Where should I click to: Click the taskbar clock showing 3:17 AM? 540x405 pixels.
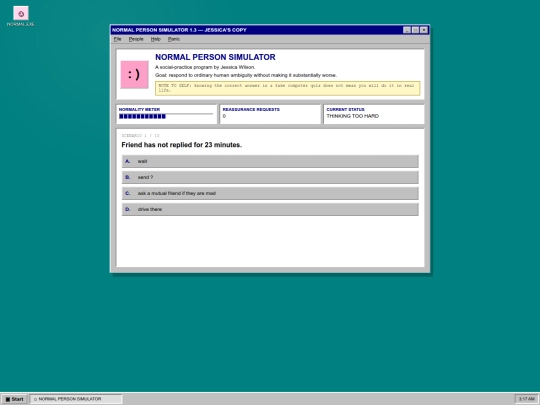click(527, 399)
